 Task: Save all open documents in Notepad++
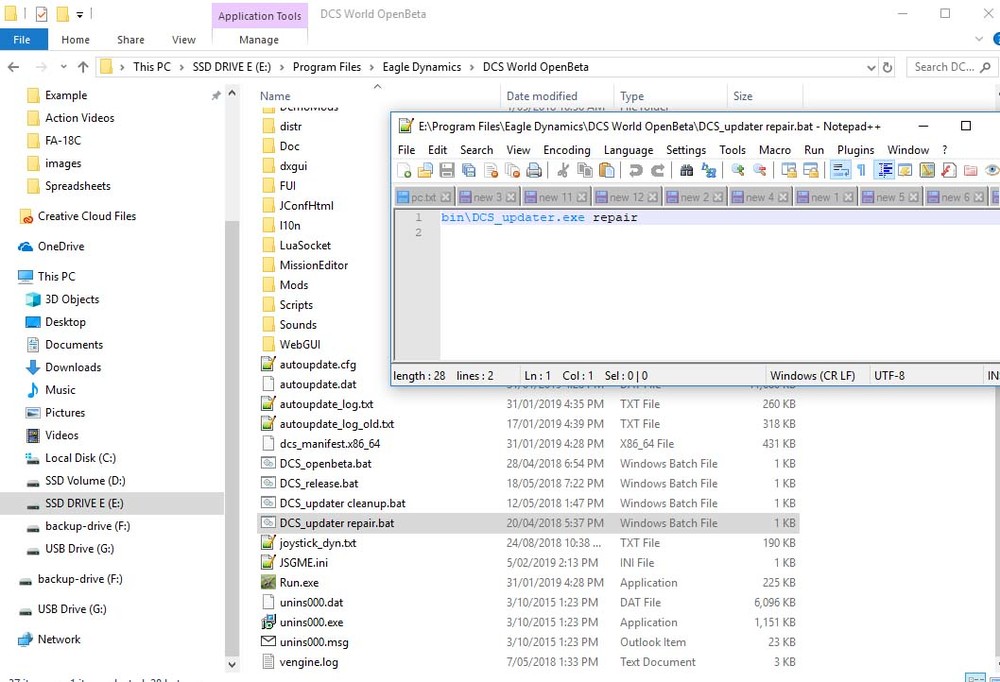point(469,170)
